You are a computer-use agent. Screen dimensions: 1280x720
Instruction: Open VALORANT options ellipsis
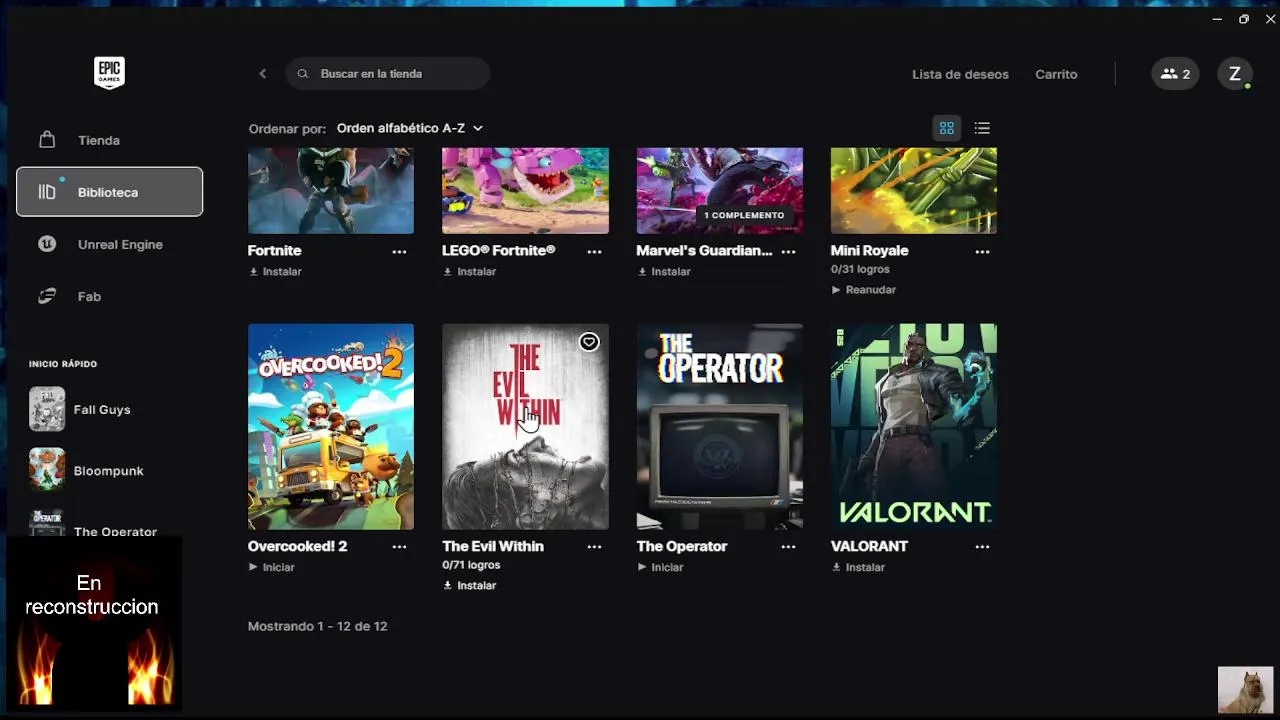pyautogui.click(x=982, y=547)
